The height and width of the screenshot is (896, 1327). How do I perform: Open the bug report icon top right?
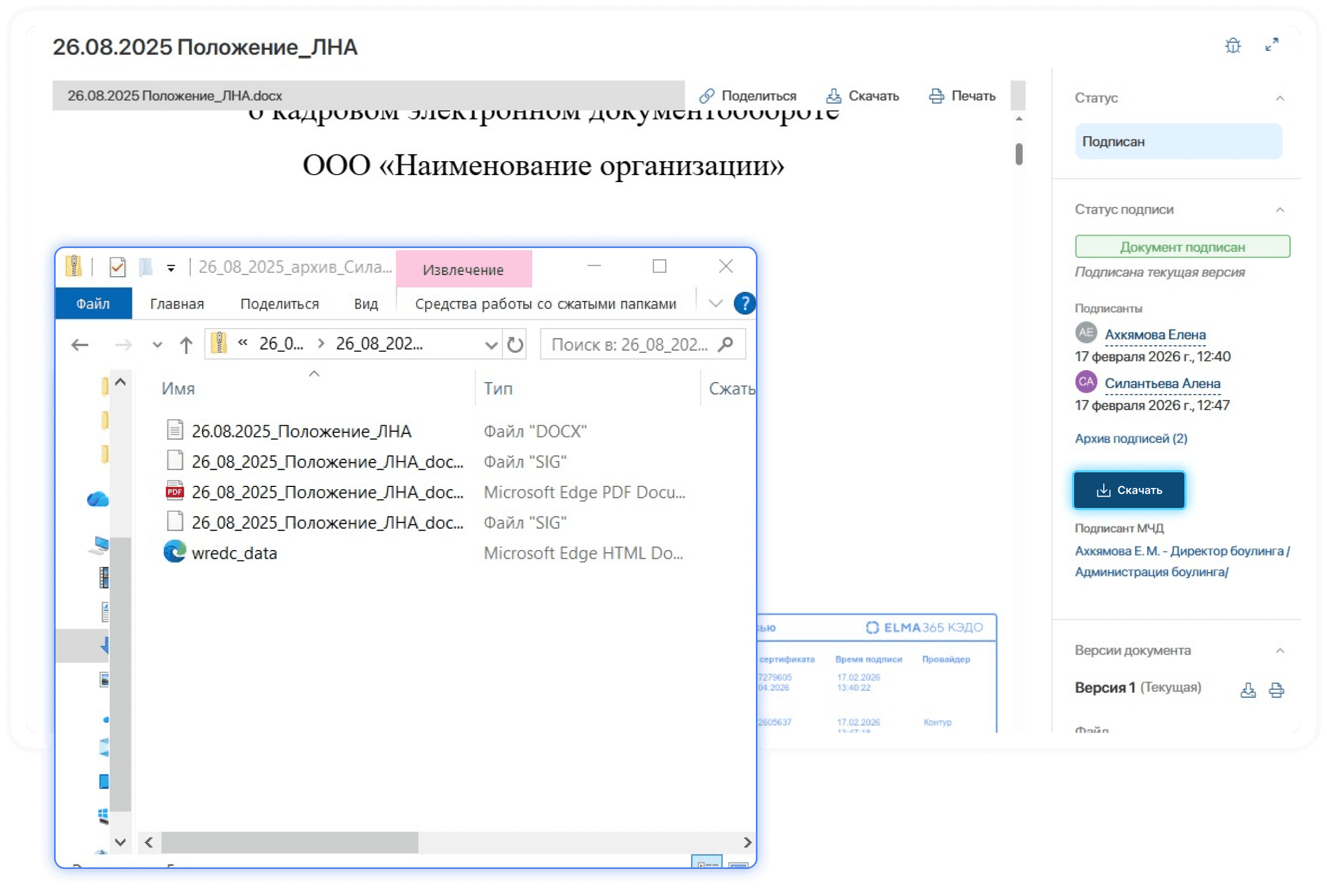1234,46
